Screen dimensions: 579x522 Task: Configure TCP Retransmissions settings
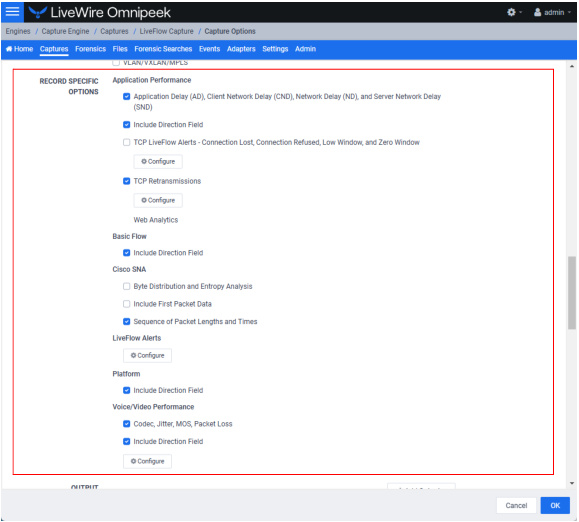158,200
